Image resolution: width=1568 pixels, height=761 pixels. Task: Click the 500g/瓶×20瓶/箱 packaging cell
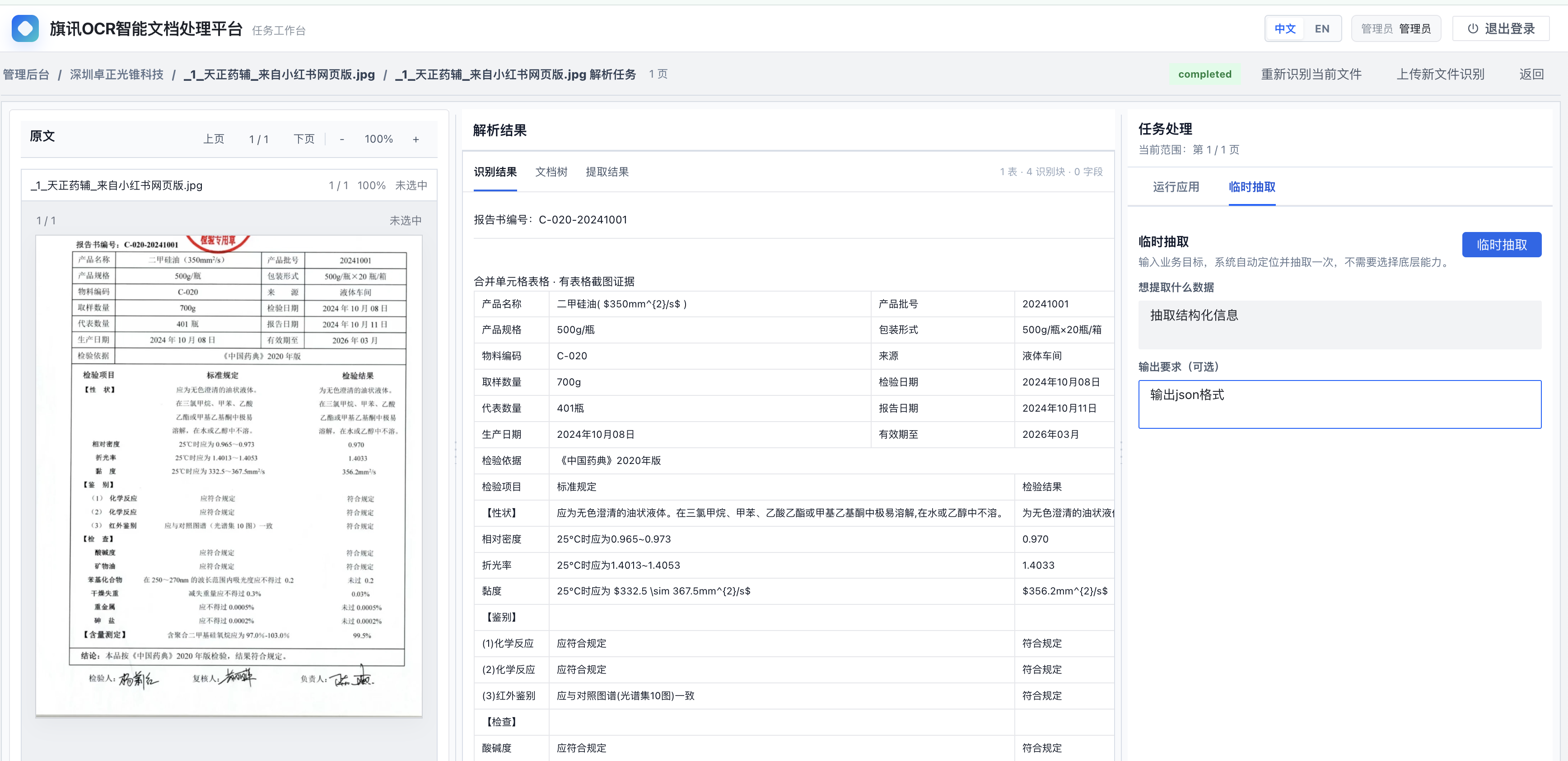click(x=1064, y=330)
